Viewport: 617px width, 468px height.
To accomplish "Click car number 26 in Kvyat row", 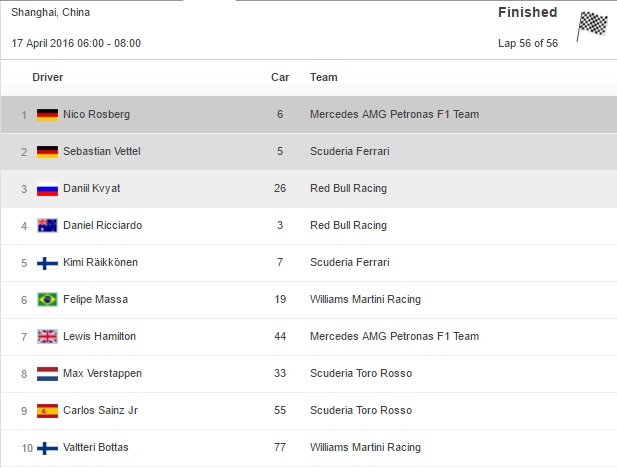I will click(x=280, y=188).
